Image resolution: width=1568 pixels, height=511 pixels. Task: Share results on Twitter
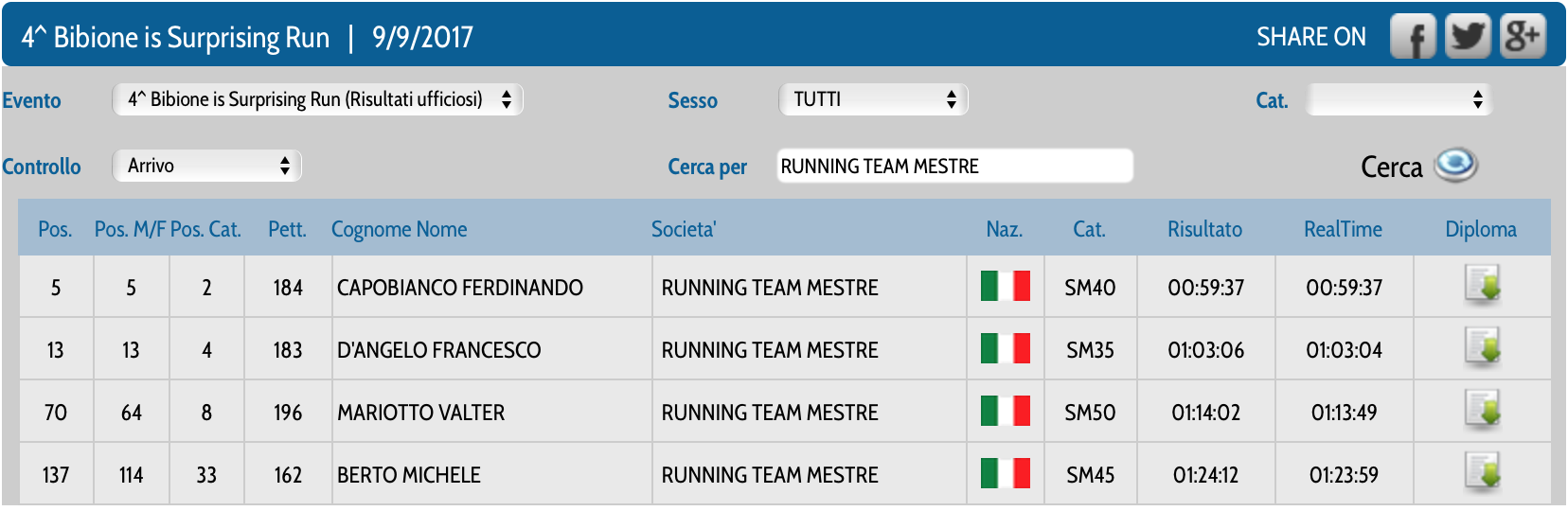(1468, 37)
